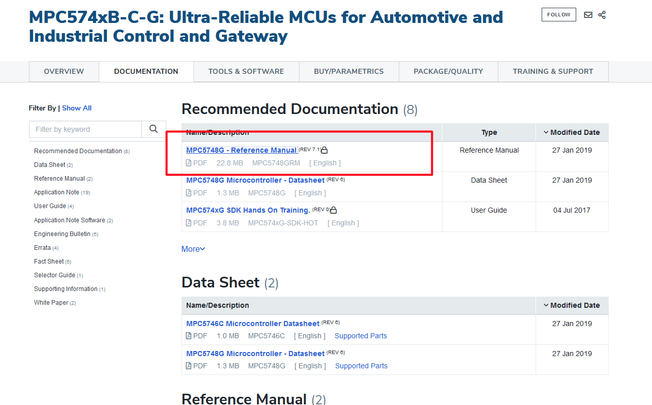Filter by Application Note category

(56, 192)
